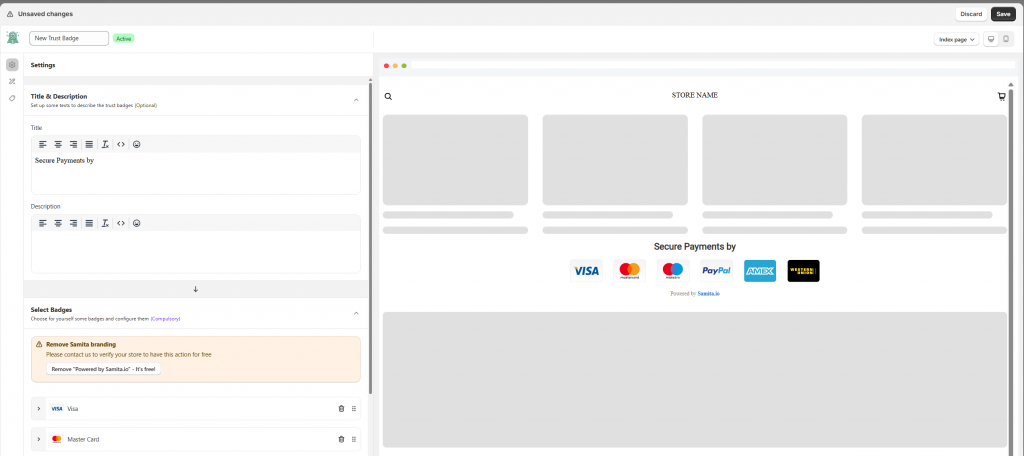Grab the Visa badge drag handle
The image size is (1024, 456).
(x=354, y=409)
